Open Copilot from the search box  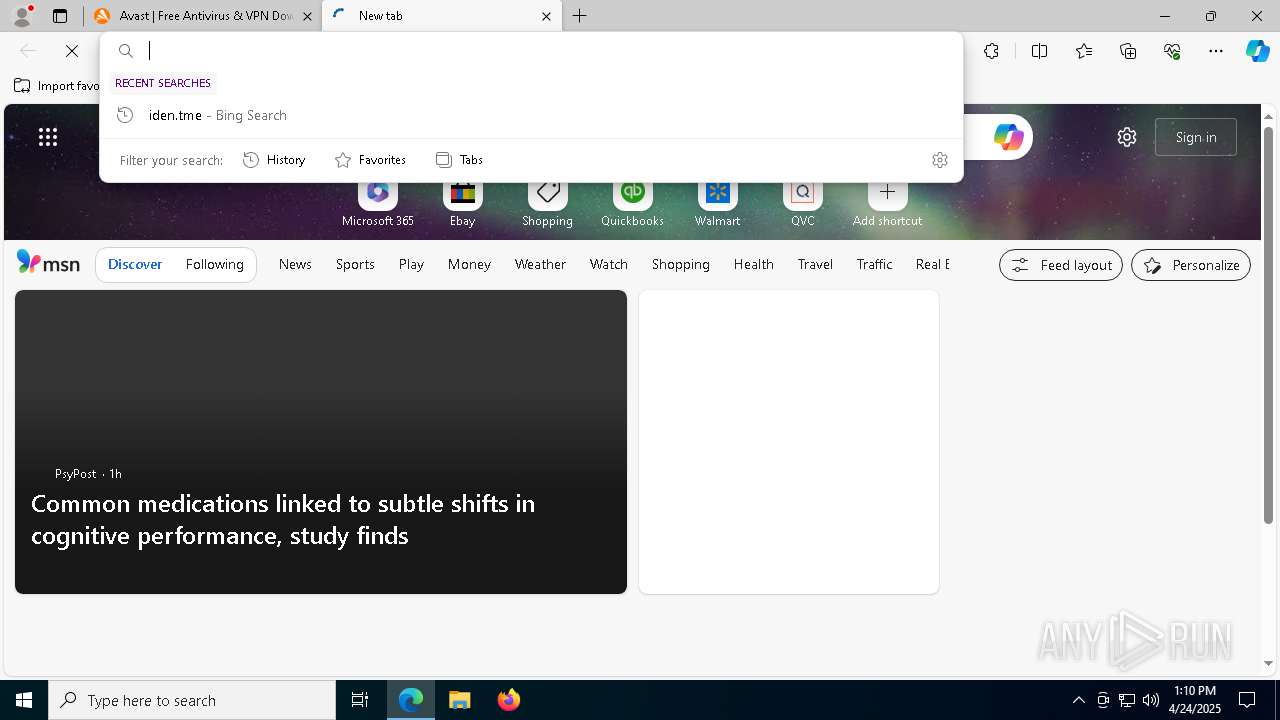[1008, 137]
